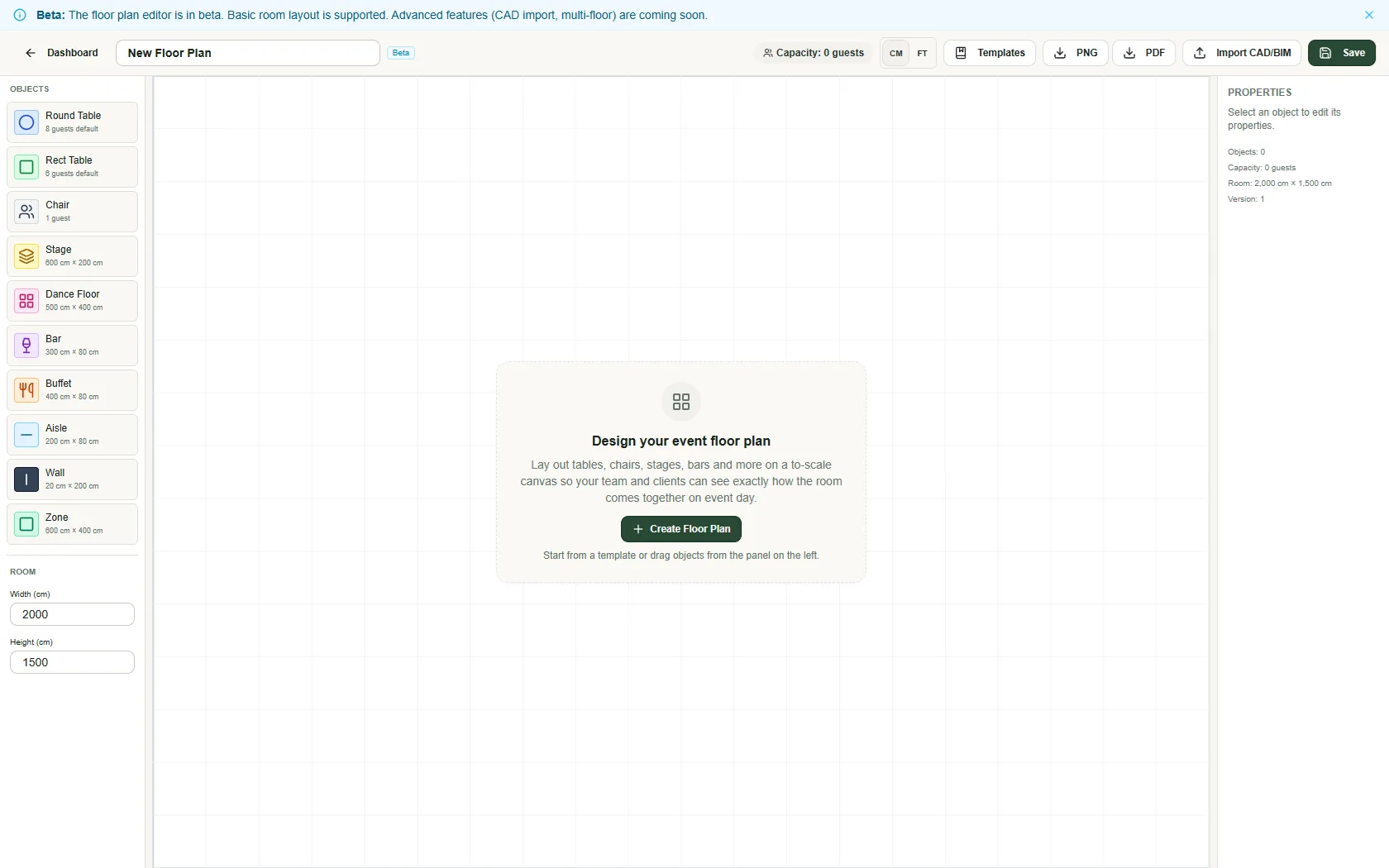The width and height of the screenshot is (1389, 868).
Task: Click the 'Objects: 0' text
Action: pyautogui.click(x=1246, y=152)
